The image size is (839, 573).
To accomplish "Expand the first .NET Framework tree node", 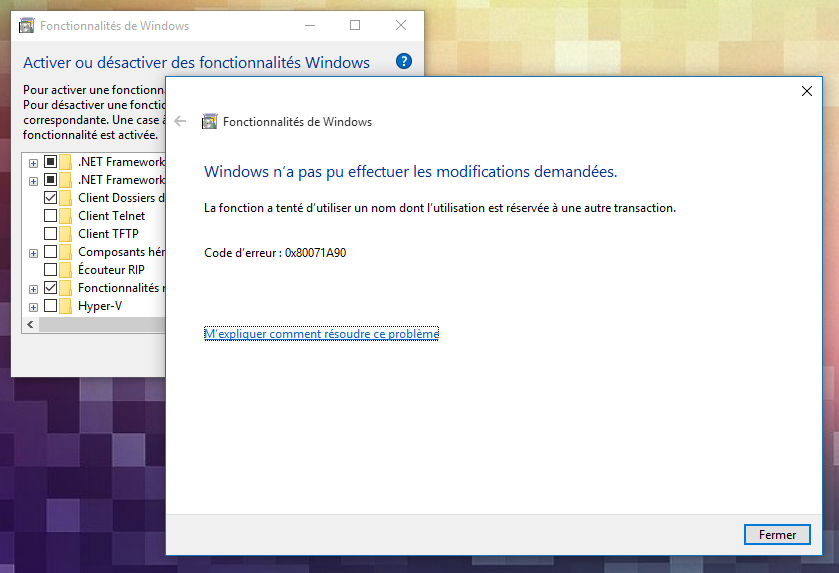I will click(x=33, y=163).
